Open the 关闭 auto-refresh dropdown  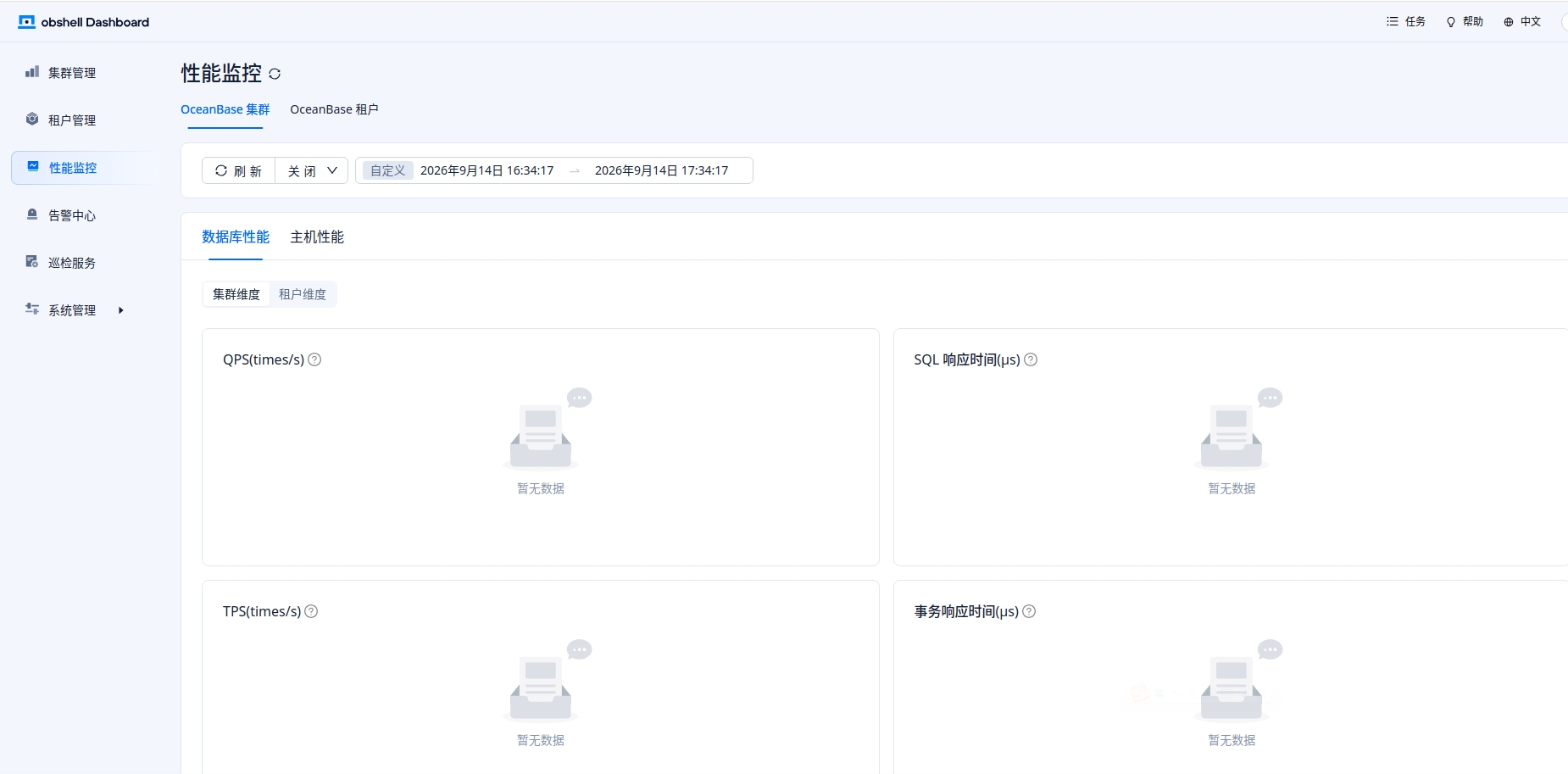[x=312, y=170]
